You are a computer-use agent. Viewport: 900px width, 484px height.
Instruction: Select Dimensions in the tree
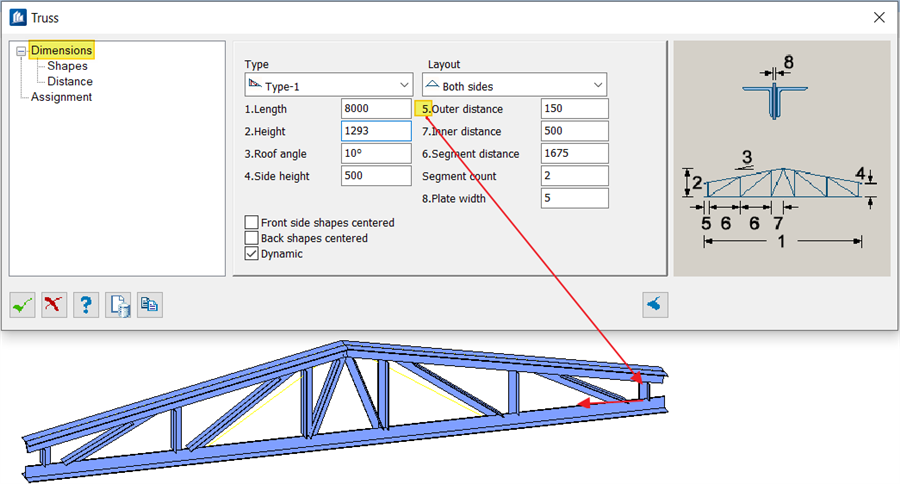61,51
